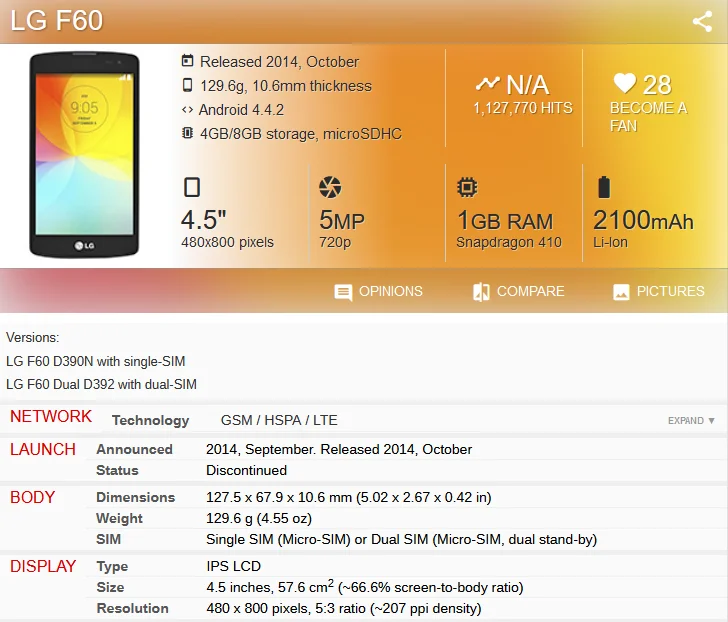728x622 pixels.
Task: Click the Discontinued status value
Action: pyautogui.click(x=247, y=470)
